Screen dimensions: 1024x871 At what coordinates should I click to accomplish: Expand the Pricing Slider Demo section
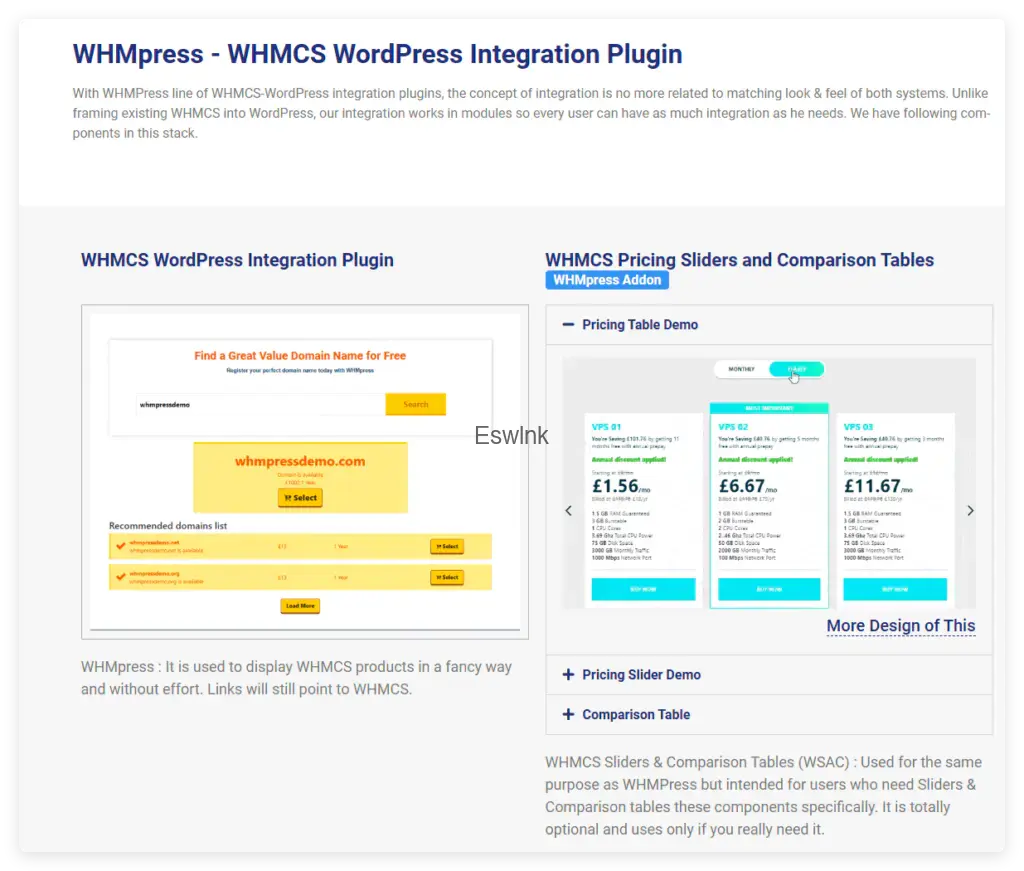(x=641, y=675)
